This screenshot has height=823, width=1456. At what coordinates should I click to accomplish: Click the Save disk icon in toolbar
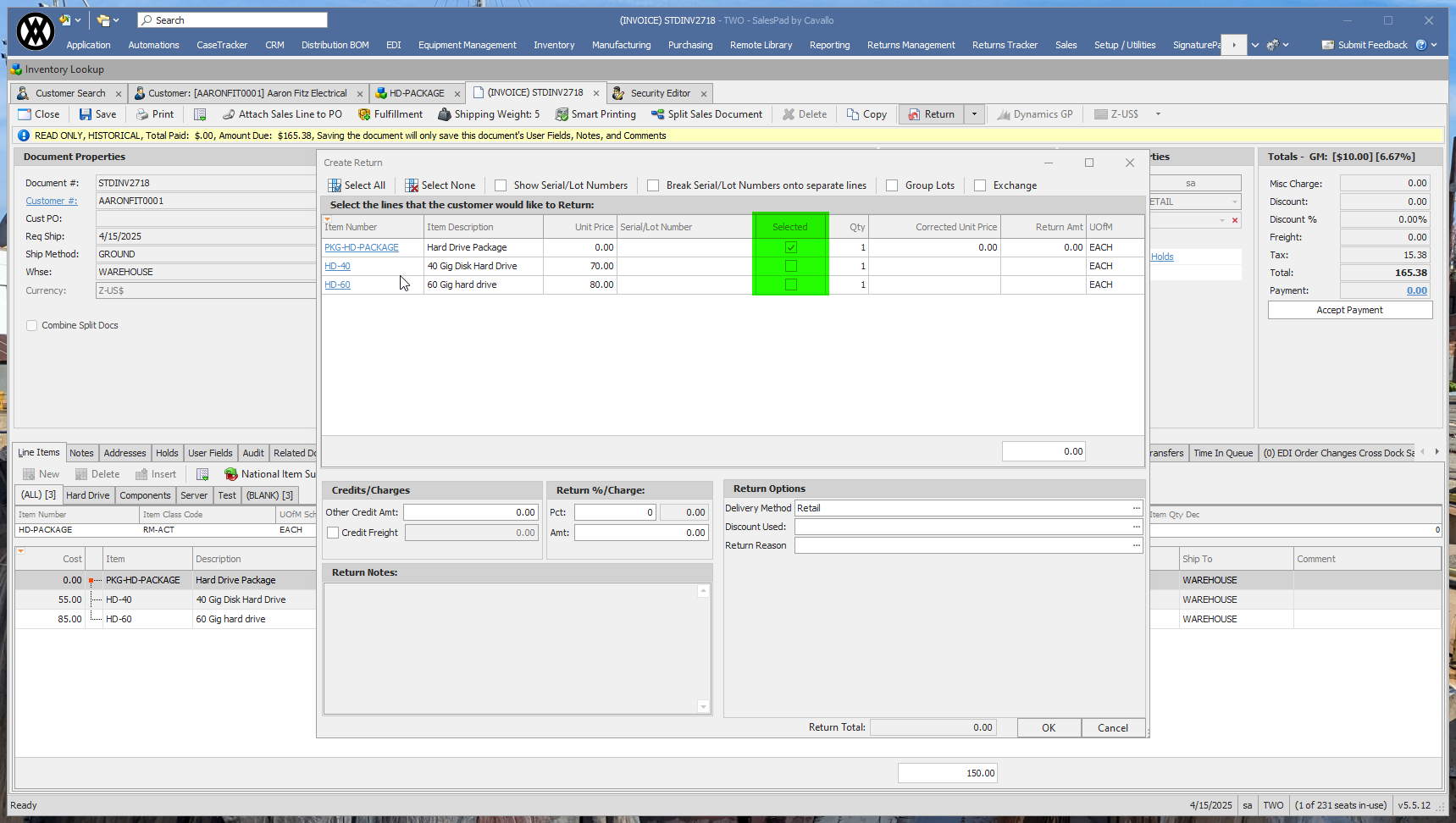tap(86, 114)
